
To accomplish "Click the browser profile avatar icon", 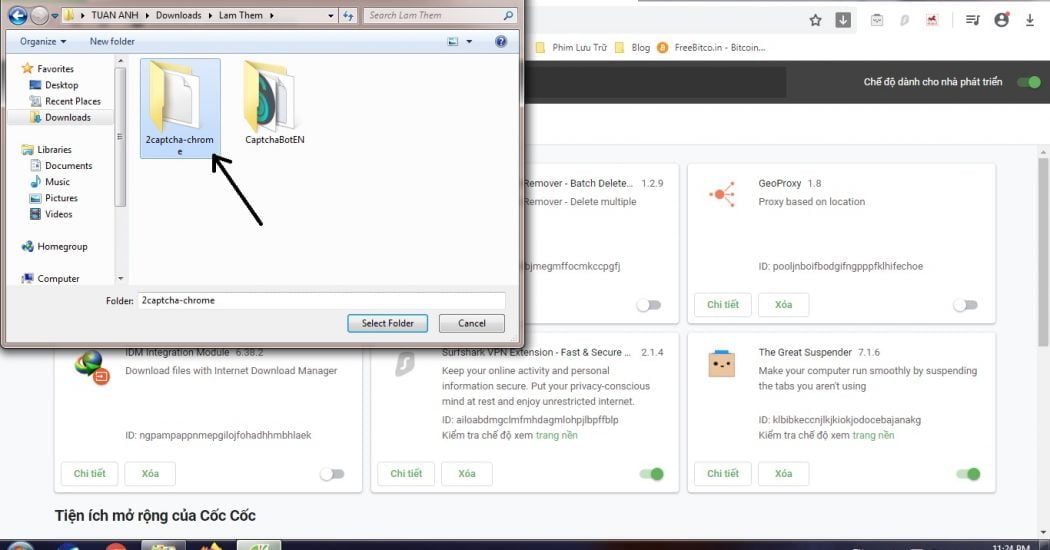I will pyautogui.click(x=1001, y=20).
